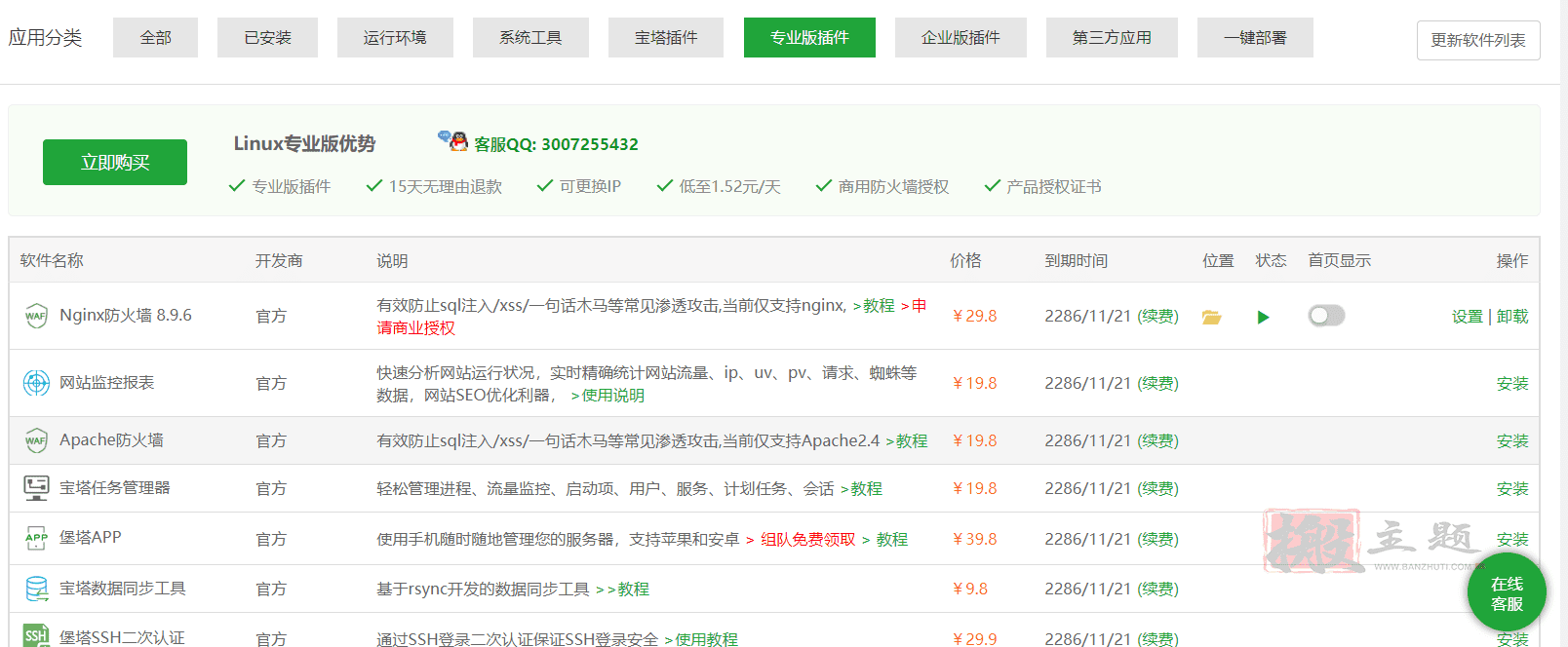Click the 首页显示 column header
Image resolution: width=1568 pixels, height=647 pixels.
(1339, 260)
